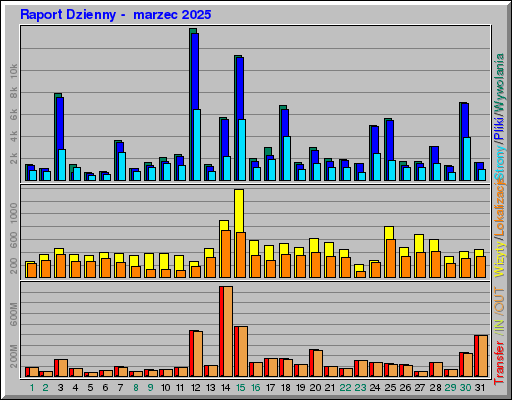Viewport: 512px width, 400px height.
Task: Click the cyan pages bar for day 3
Action: tap(62, 165)
